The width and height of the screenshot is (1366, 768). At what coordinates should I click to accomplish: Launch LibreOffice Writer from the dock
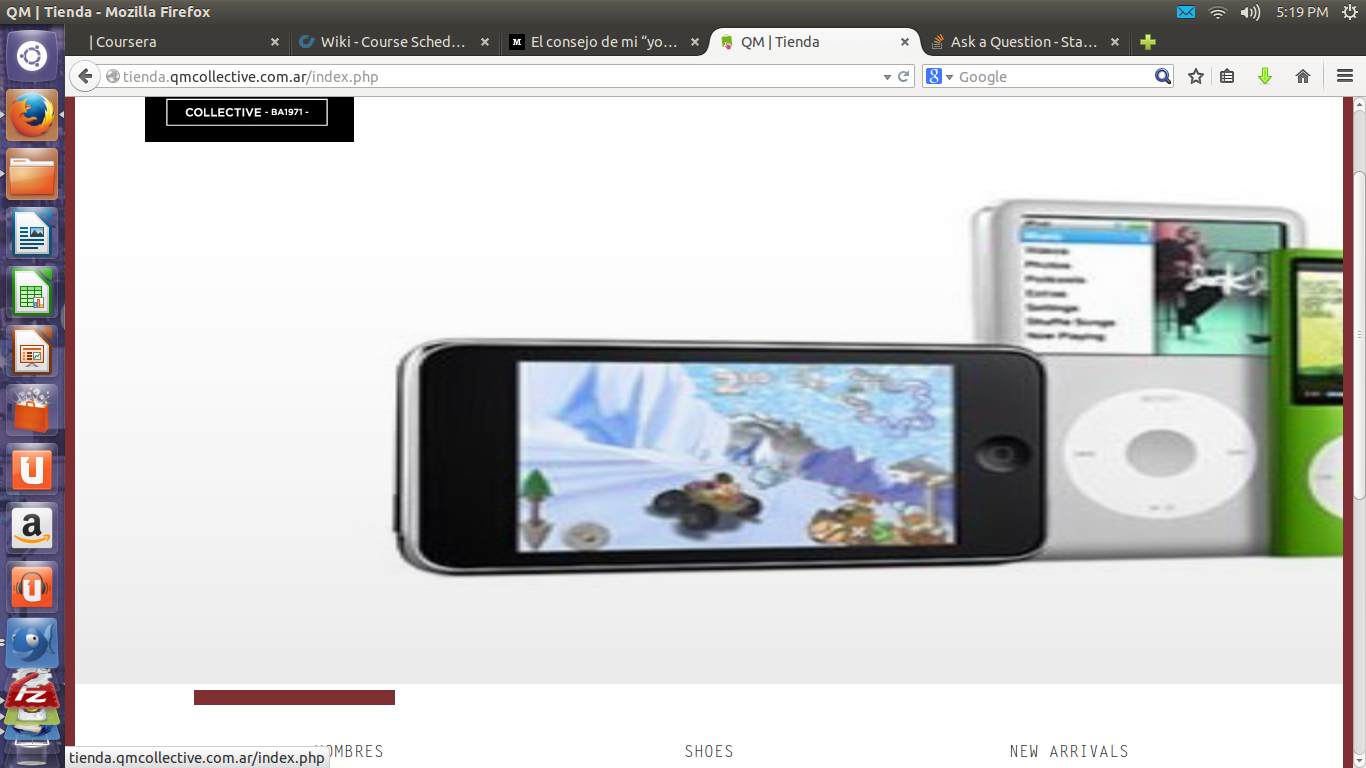pyautogui.click(x=32, y=235)
